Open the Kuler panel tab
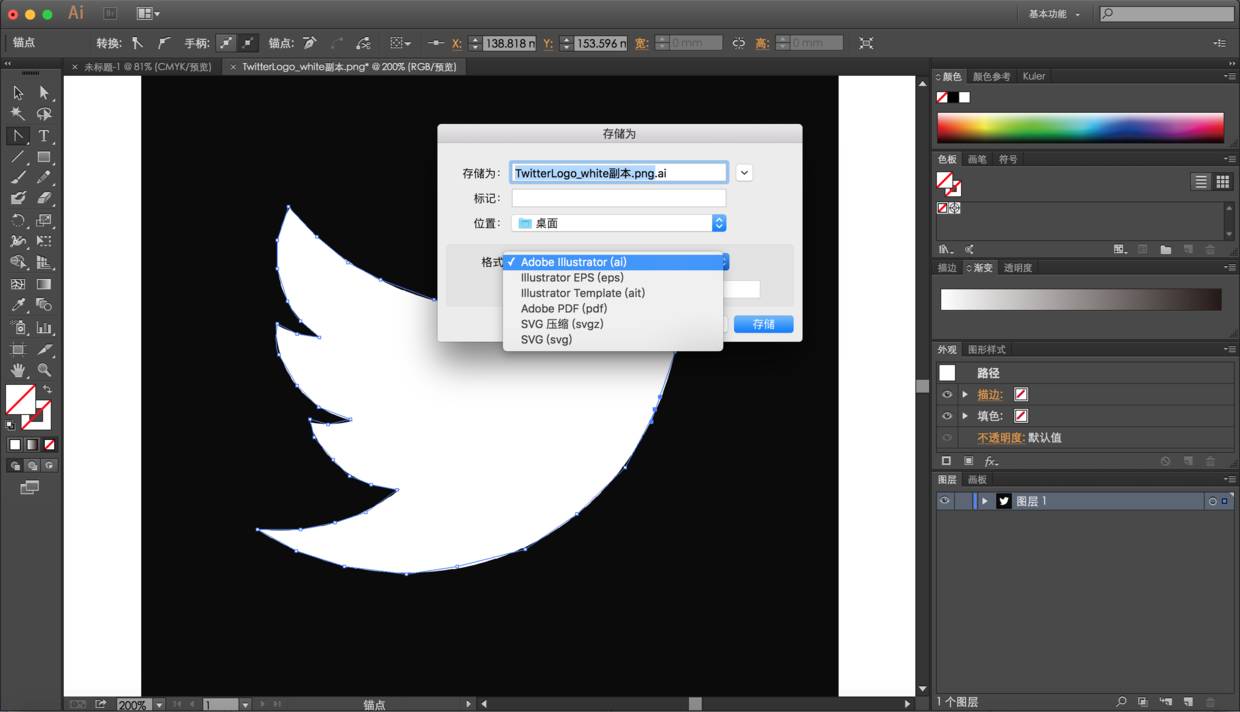Screen dimensions: 1240x712 click(x=1034, y=76)
